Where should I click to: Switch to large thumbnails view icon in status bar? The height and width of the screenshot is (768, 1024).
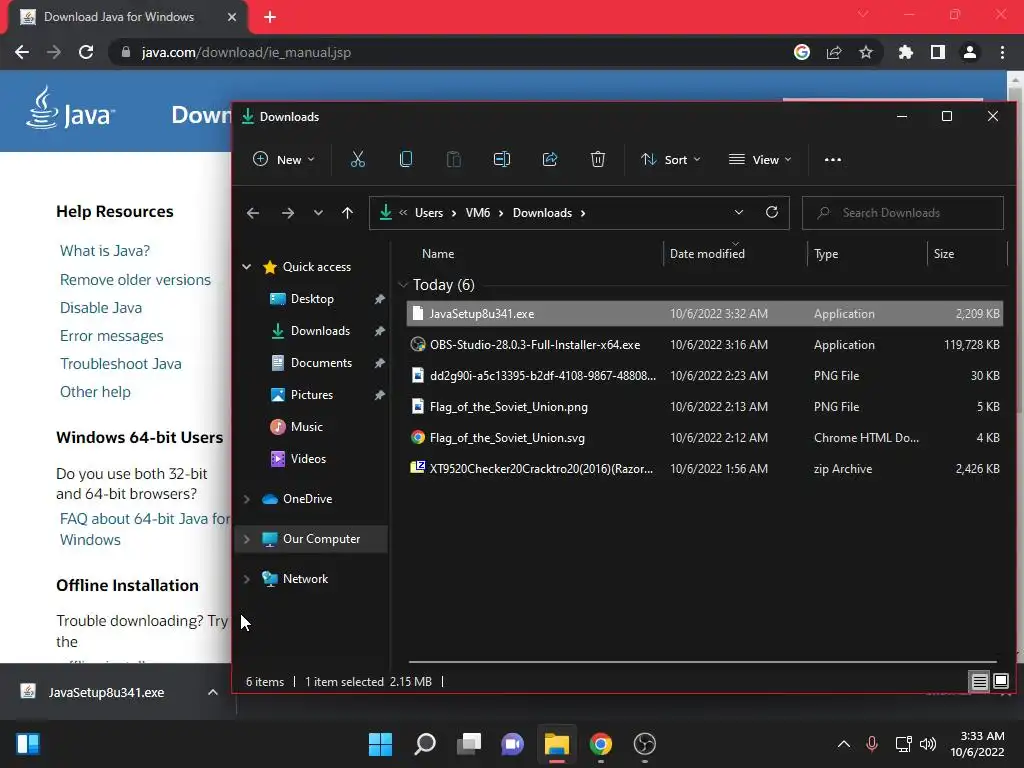point(1000,682)
